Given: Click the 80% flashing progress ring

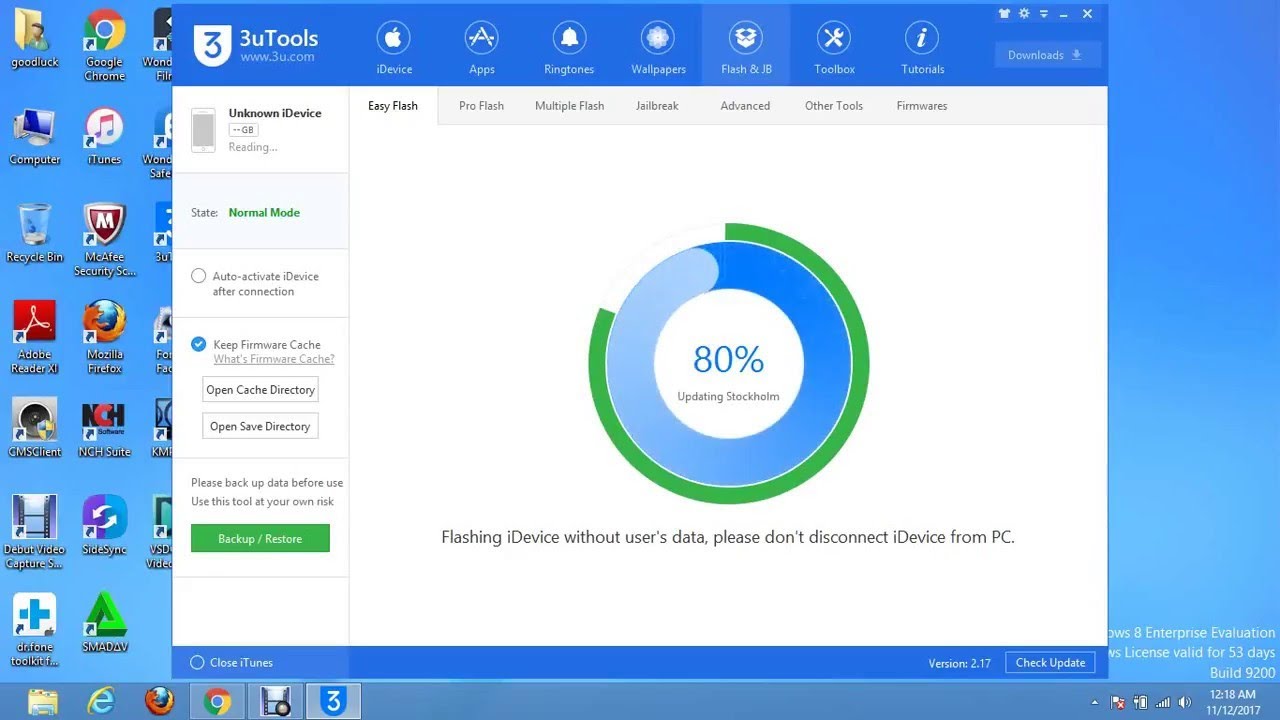Looking at the screenshot, I should tap(728, 364).
